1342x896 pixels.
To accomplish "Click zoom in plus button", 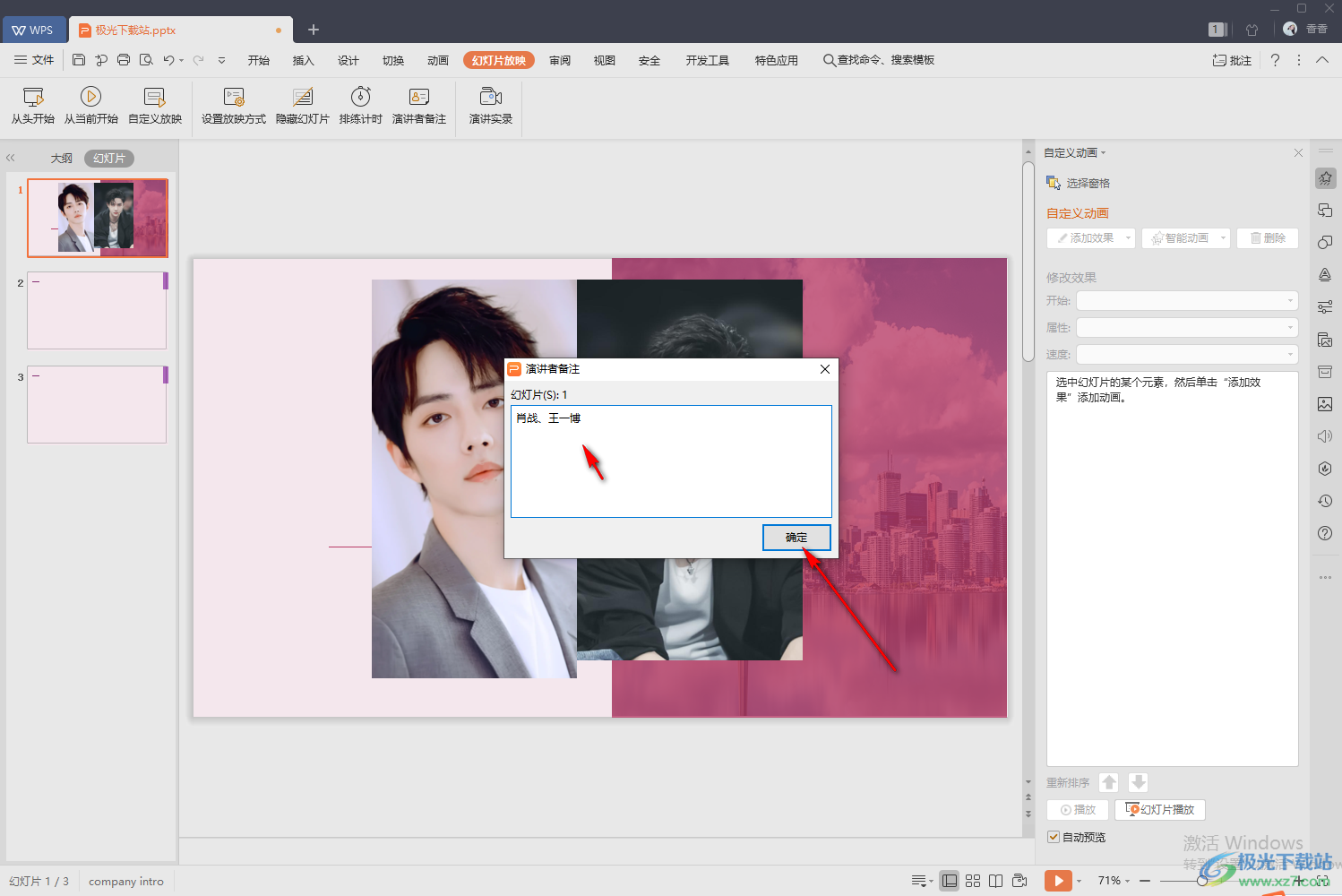I will point(1298,881).
